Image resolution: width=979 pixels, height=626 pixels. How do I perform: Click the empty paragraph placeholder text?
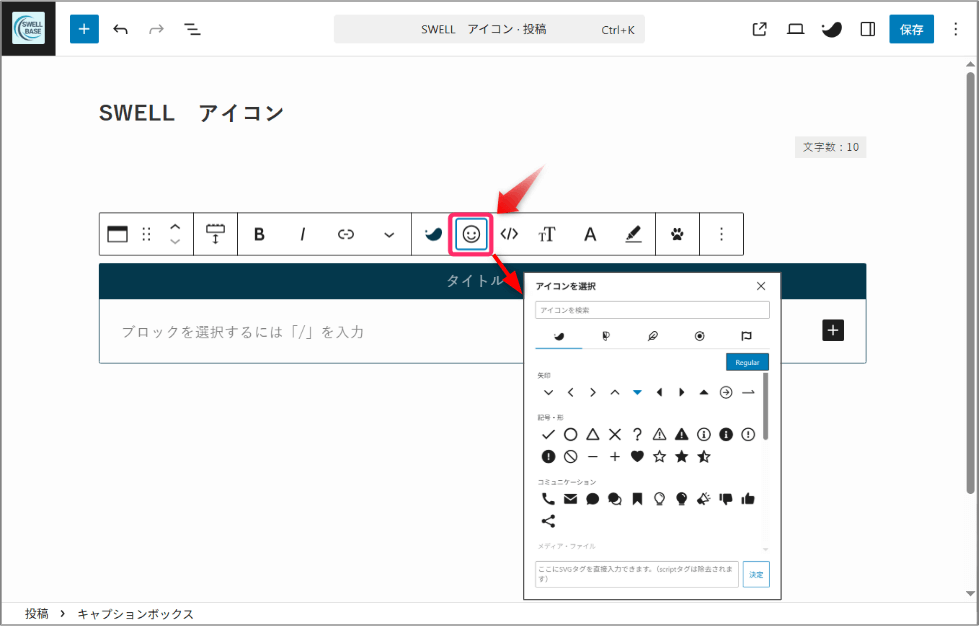click(242, 331)
